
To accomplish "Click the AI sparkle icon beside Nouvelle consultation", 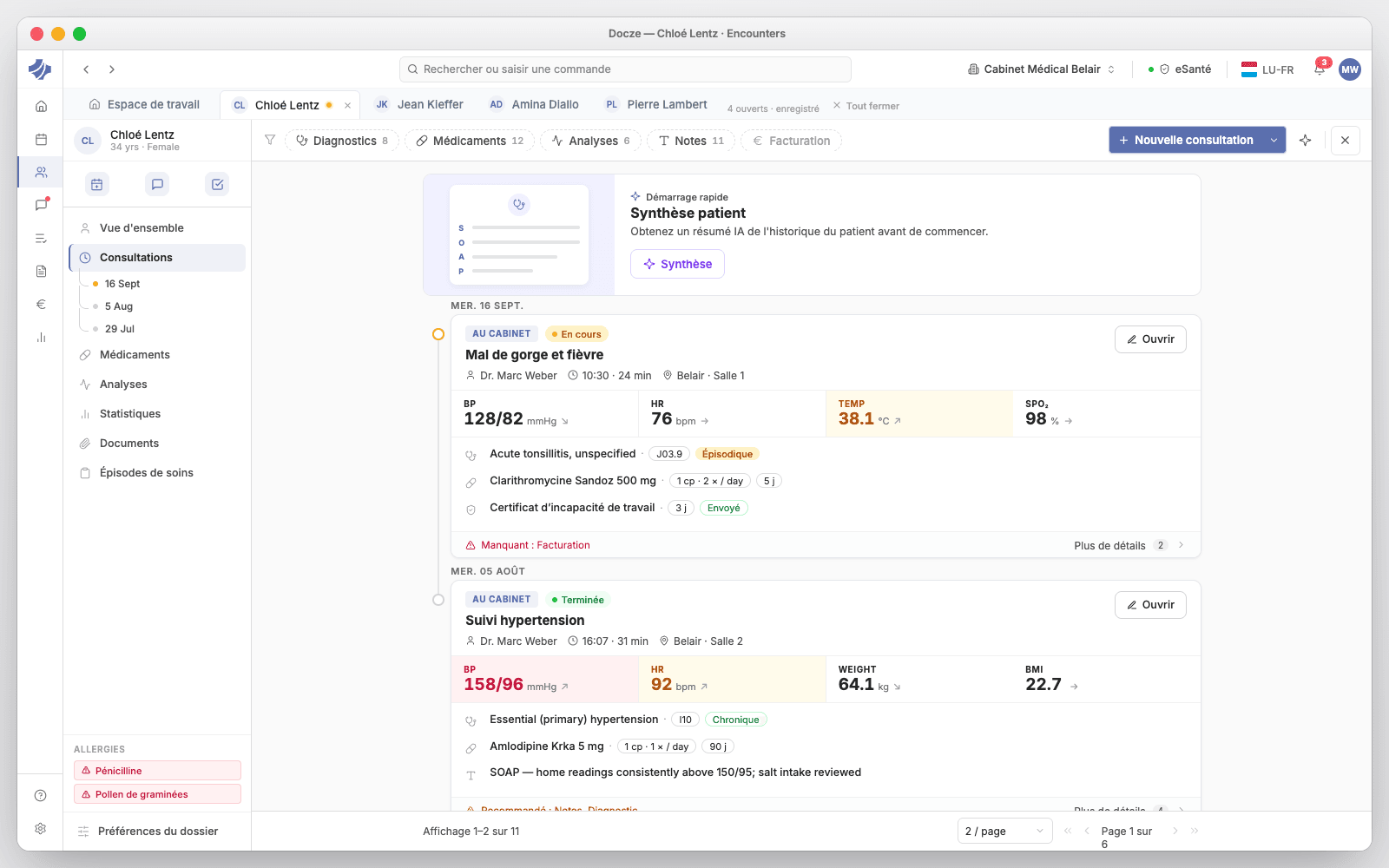I will [1305, 140].
